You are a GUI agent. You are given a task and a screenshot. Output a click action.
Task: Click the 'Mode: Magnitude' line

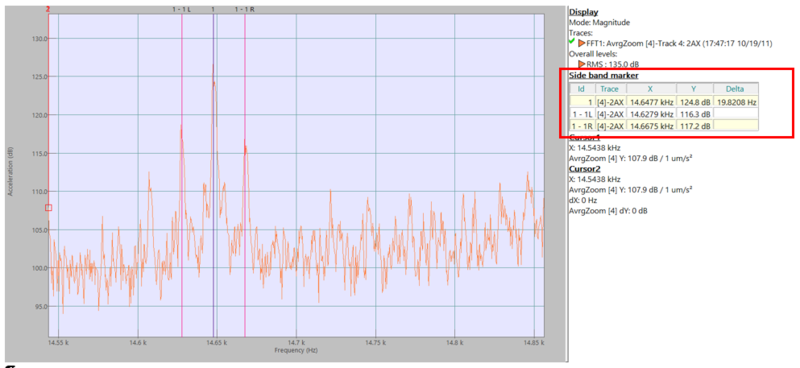pyautogui.click(x=599, y=22)
